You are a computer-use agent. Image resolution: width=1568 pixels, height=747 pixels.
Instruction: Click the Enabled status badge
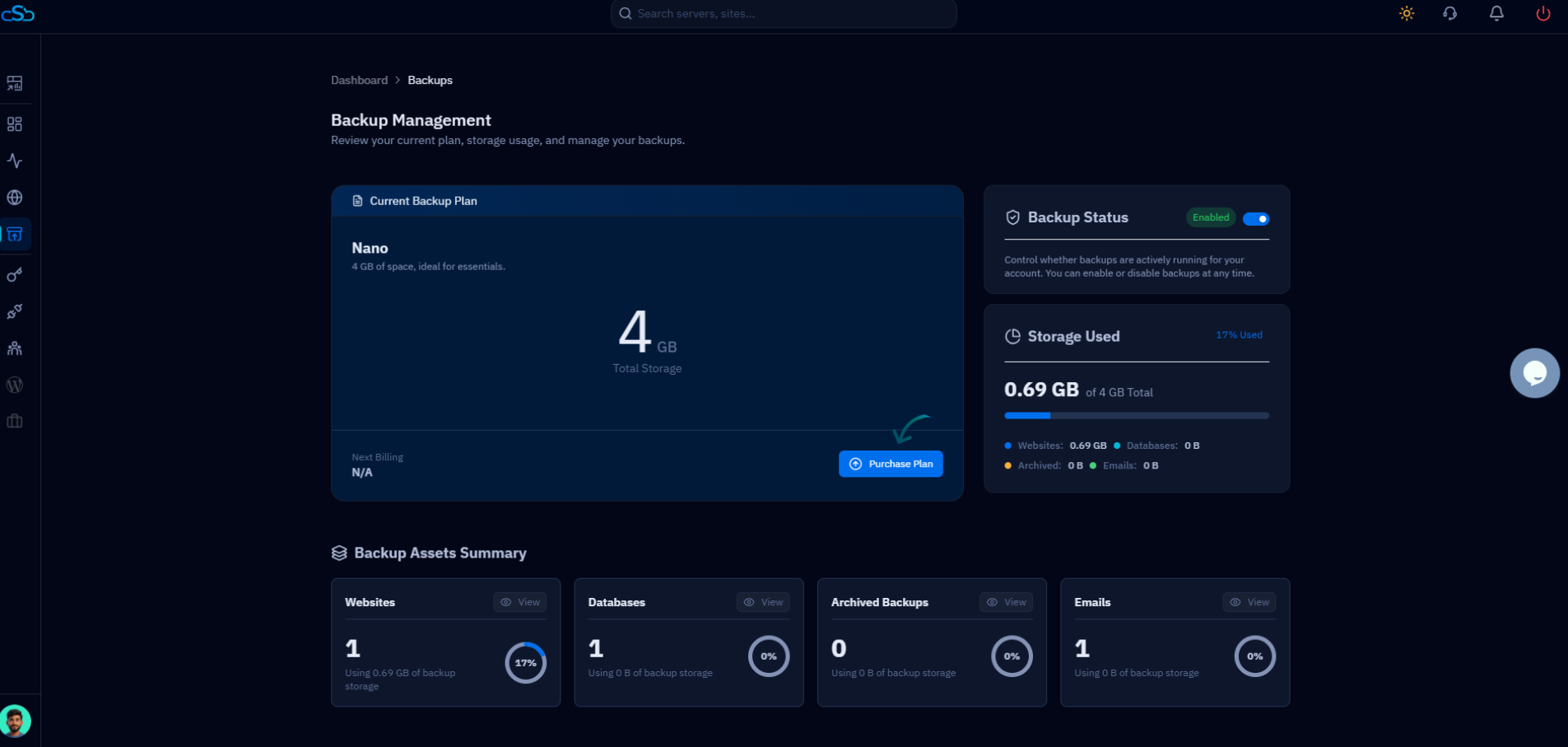point(1211,217)
